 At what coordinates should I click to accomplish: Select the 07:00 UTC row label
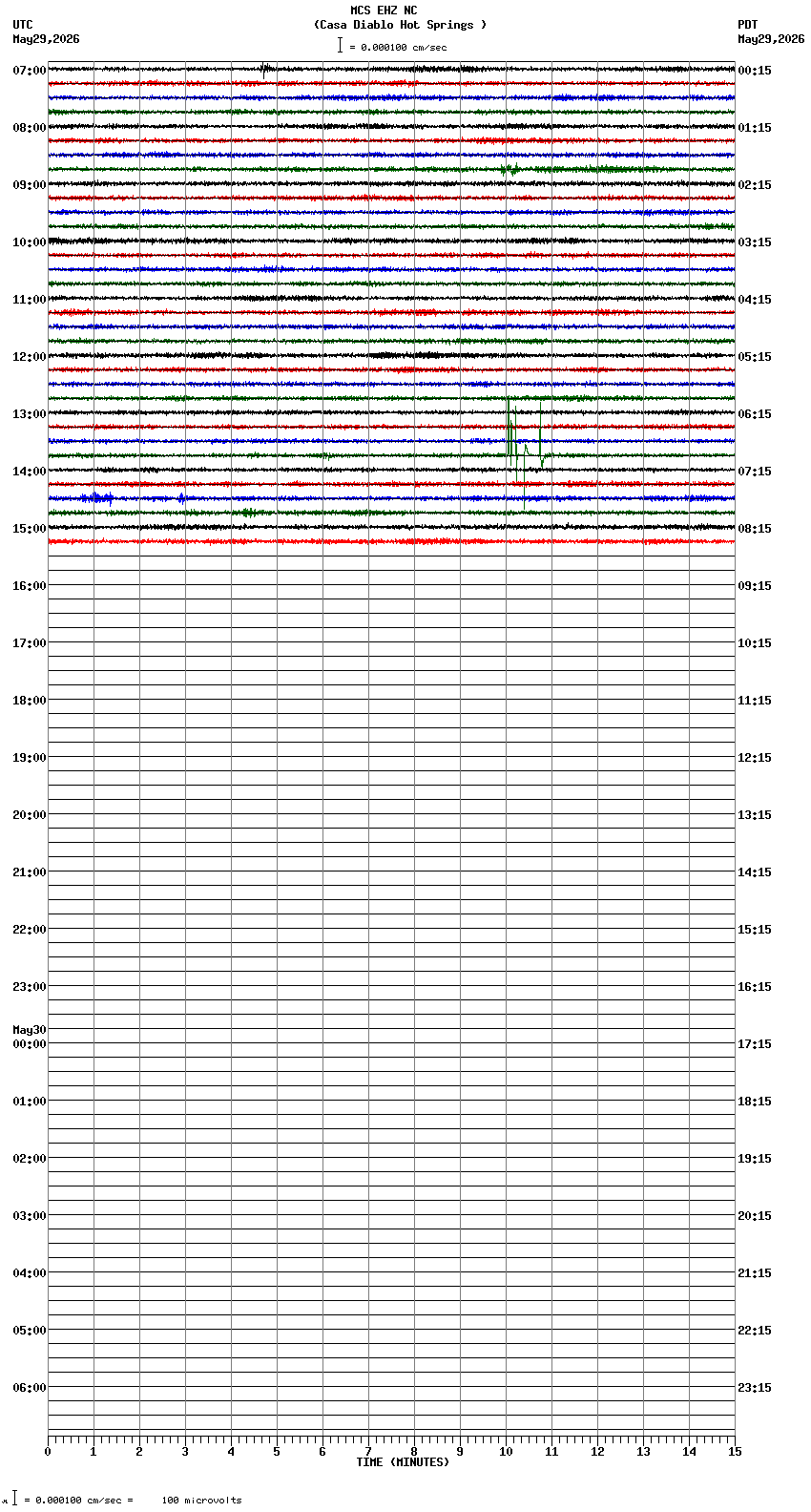pyautogui.click(x=30, y=70)
